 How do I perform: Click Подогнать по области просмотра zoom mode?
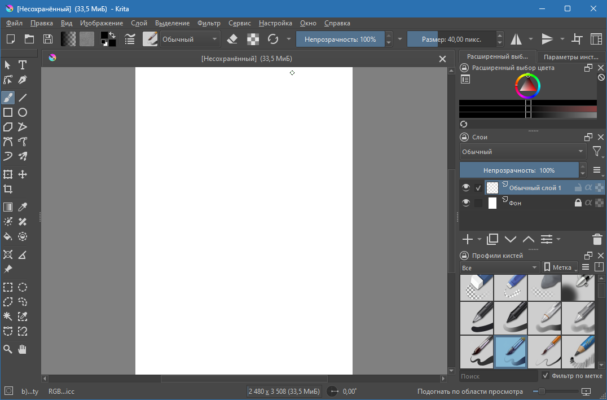click(x=470, y=391)
